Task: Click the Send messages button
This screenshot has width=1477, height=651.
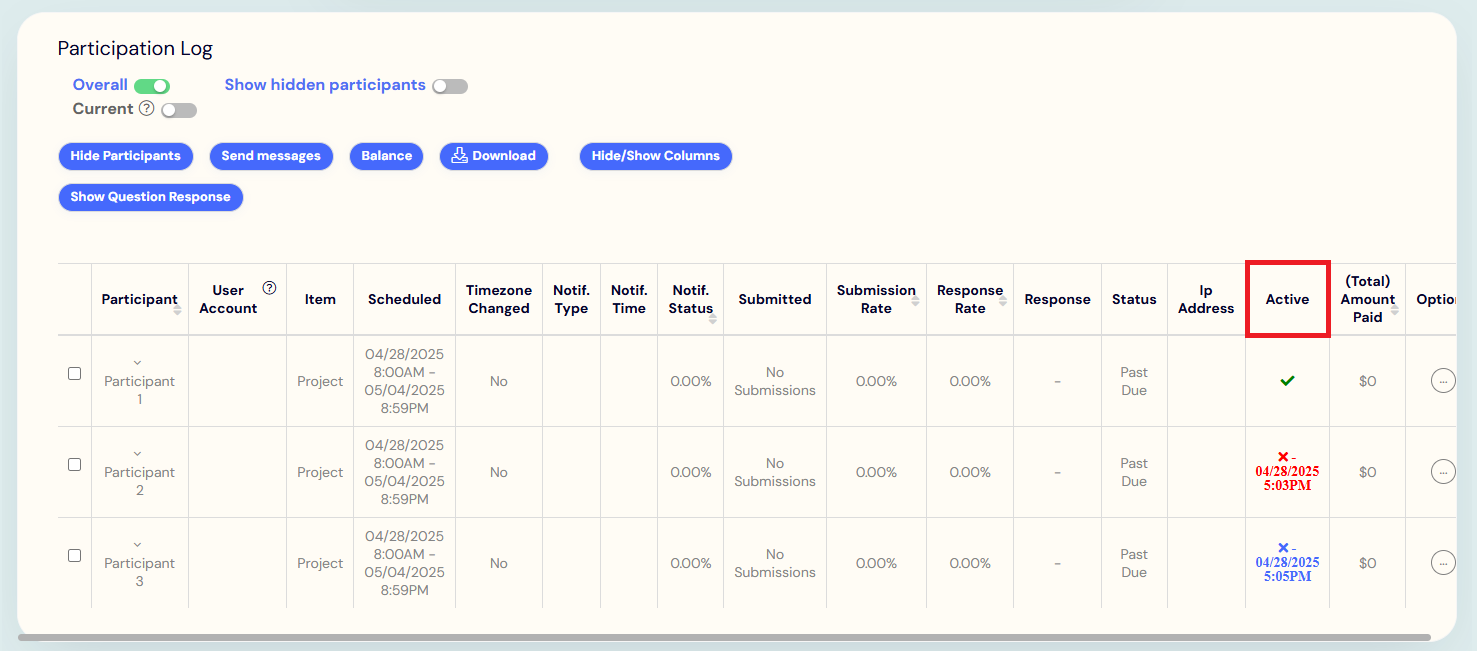Action: [271, 156]
